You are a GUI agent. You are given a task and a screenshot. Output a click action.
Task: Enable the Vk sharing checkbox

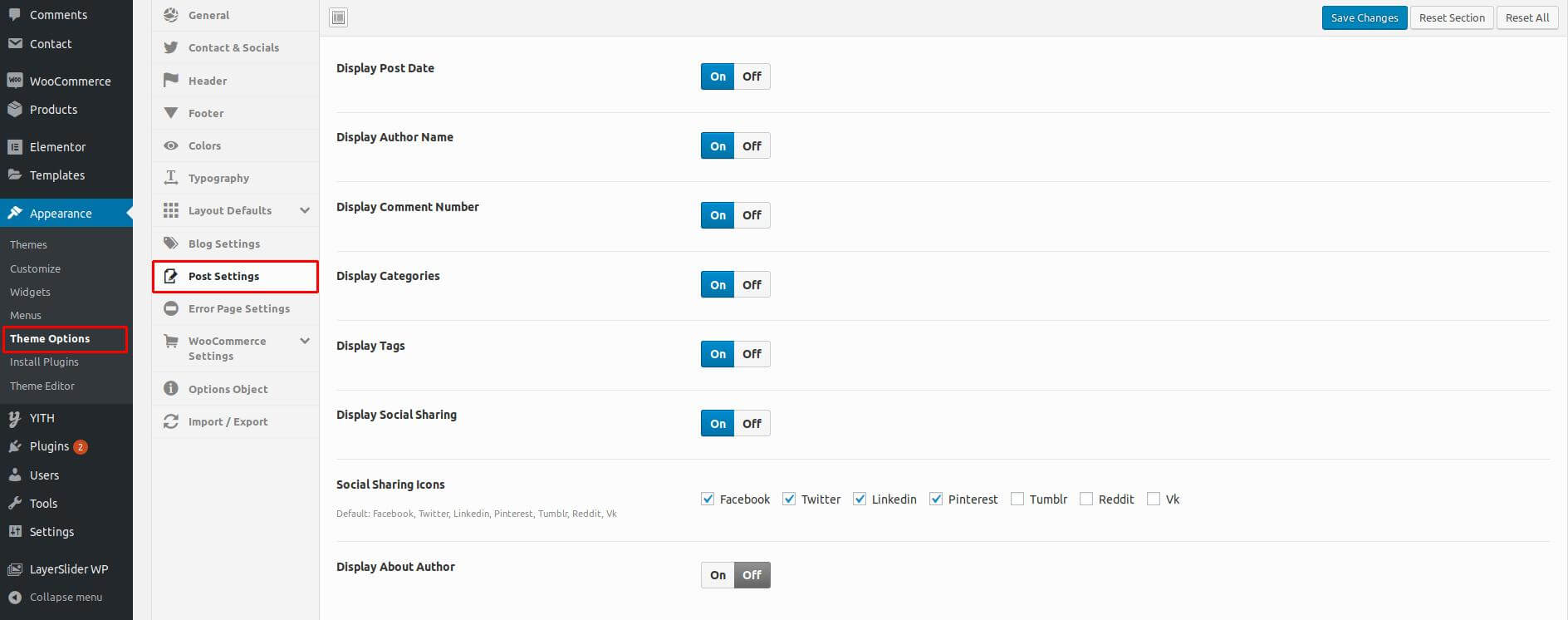coord(1154,499)
